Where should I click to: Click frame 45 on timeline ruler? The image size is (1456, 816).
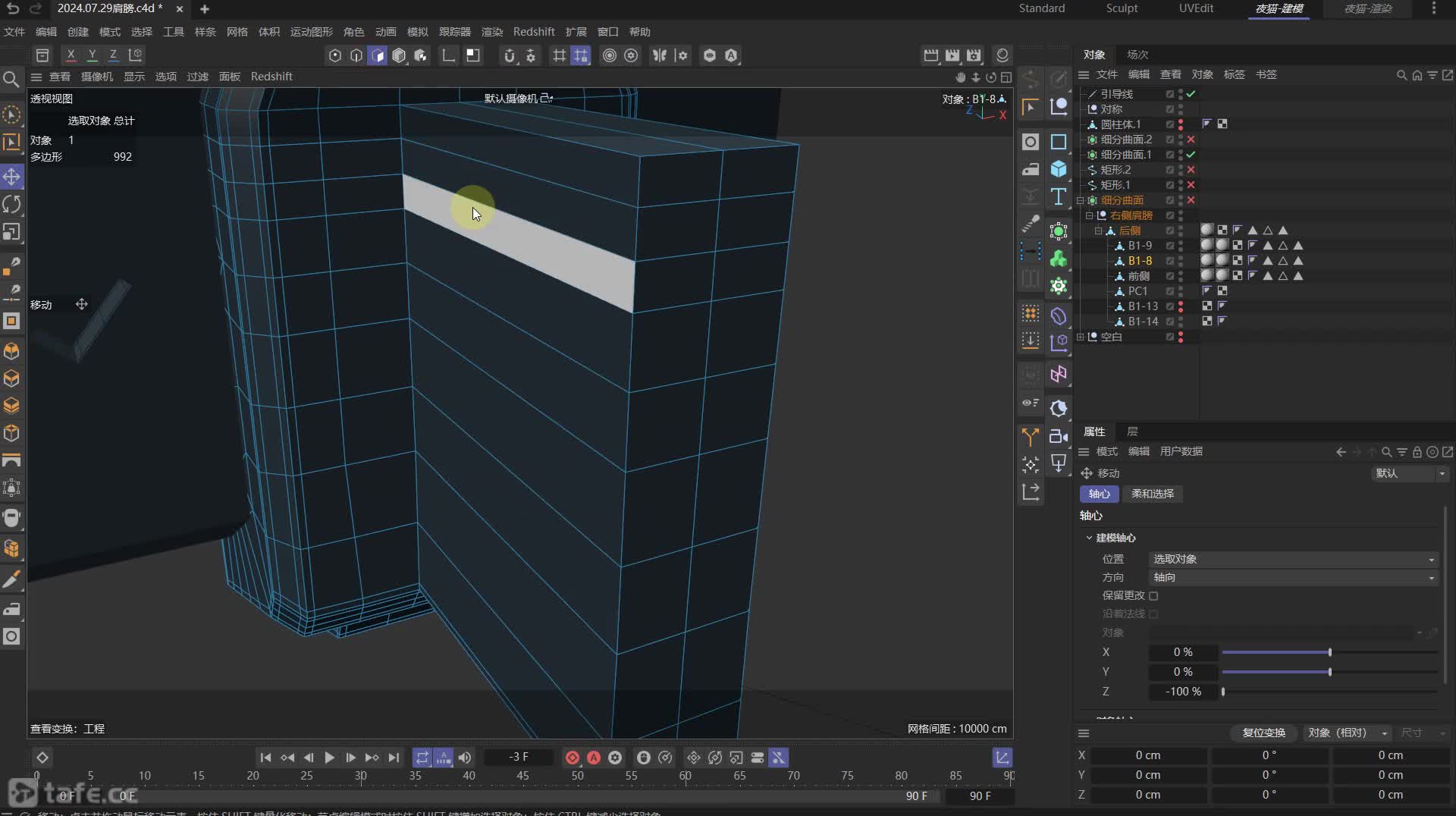coord(522,776)
